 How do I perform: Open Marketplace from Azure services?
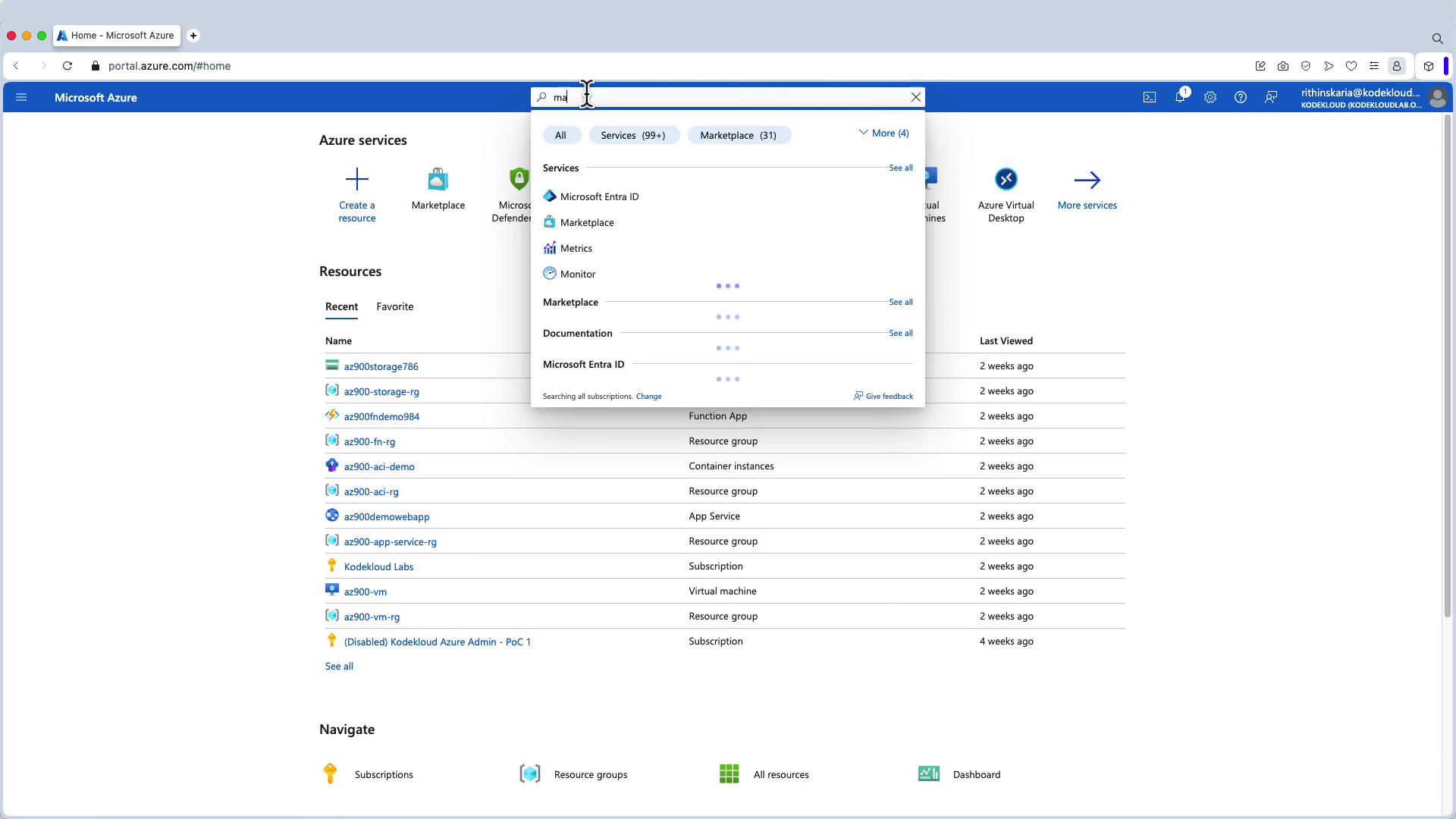point(438,180)
